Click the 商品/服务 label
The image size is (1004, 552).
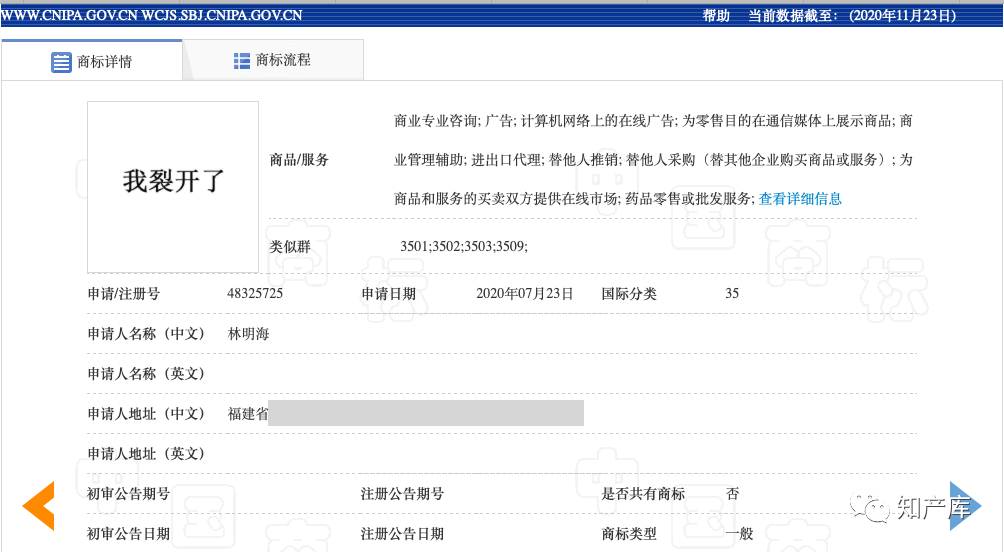click(299, 159)
